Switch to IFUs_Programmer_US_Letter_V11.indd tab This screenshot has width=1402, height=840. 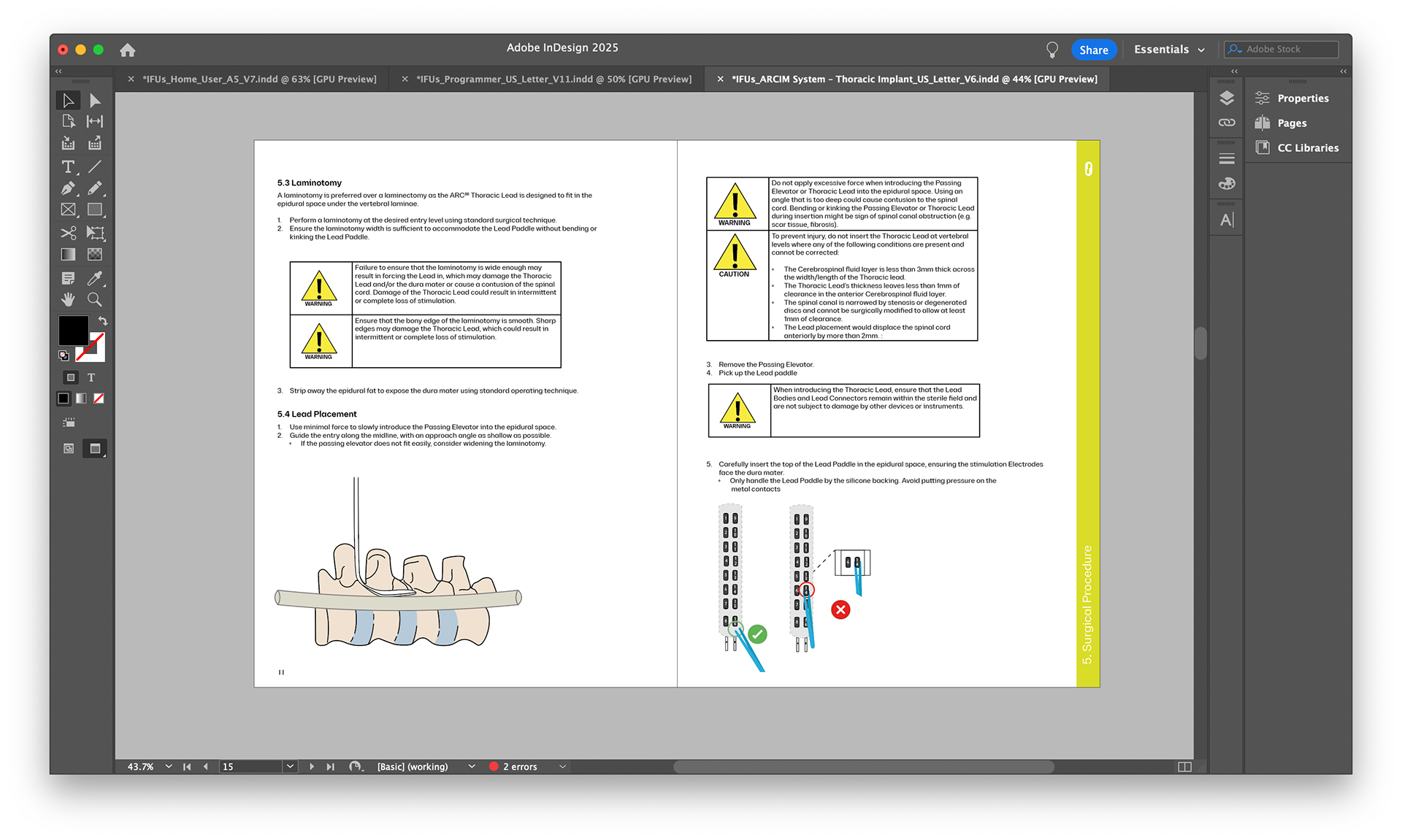click(x=553, y=79)
